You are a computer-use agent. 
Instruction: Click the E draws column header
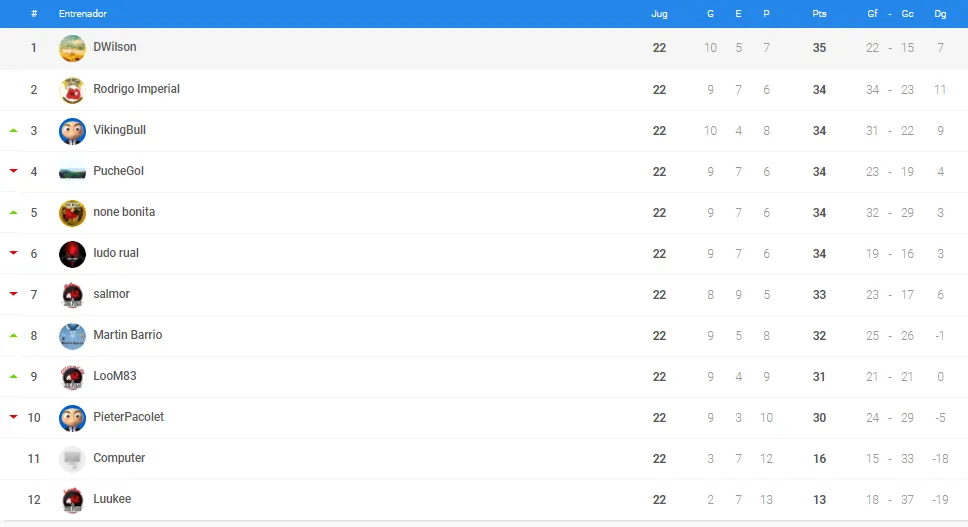pos(738,14)
